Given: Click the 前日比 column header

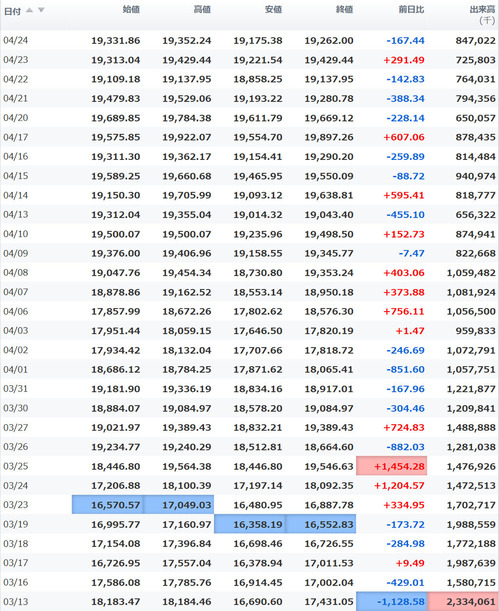Looking at the screenshot, I should point(411,9).
